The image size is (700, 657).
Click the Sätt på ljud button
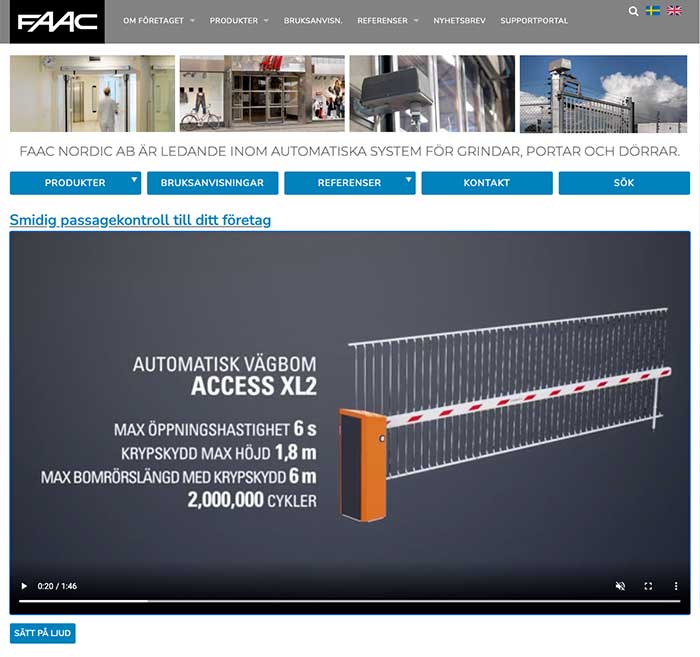[x=42, y=633]
